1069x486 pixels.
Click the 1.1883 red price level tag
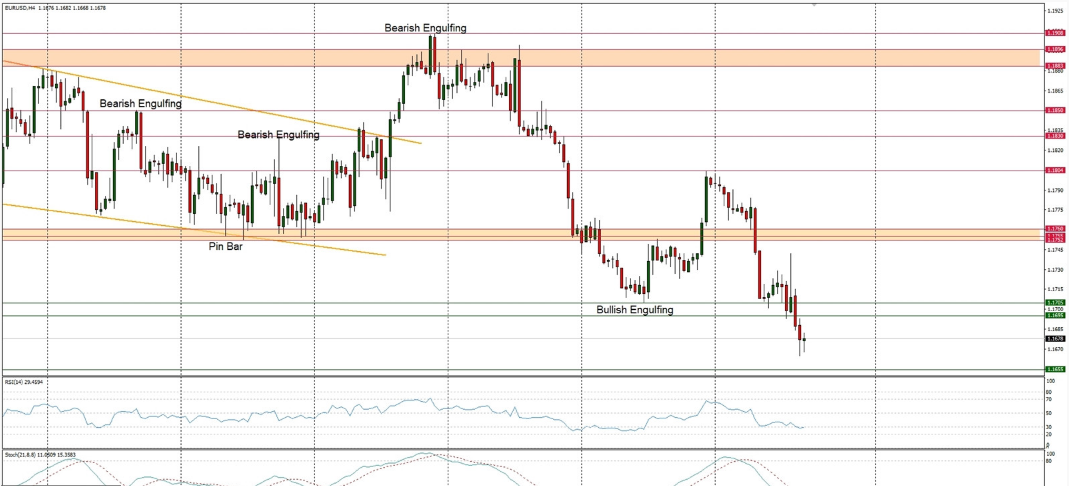pos(1054,66)
